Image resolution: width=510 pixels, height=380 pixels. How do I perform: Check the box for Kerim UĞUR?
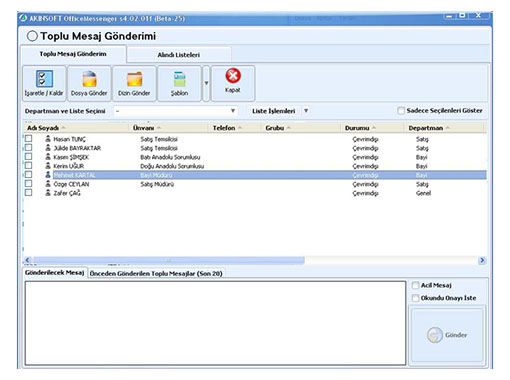coord(29,165)
